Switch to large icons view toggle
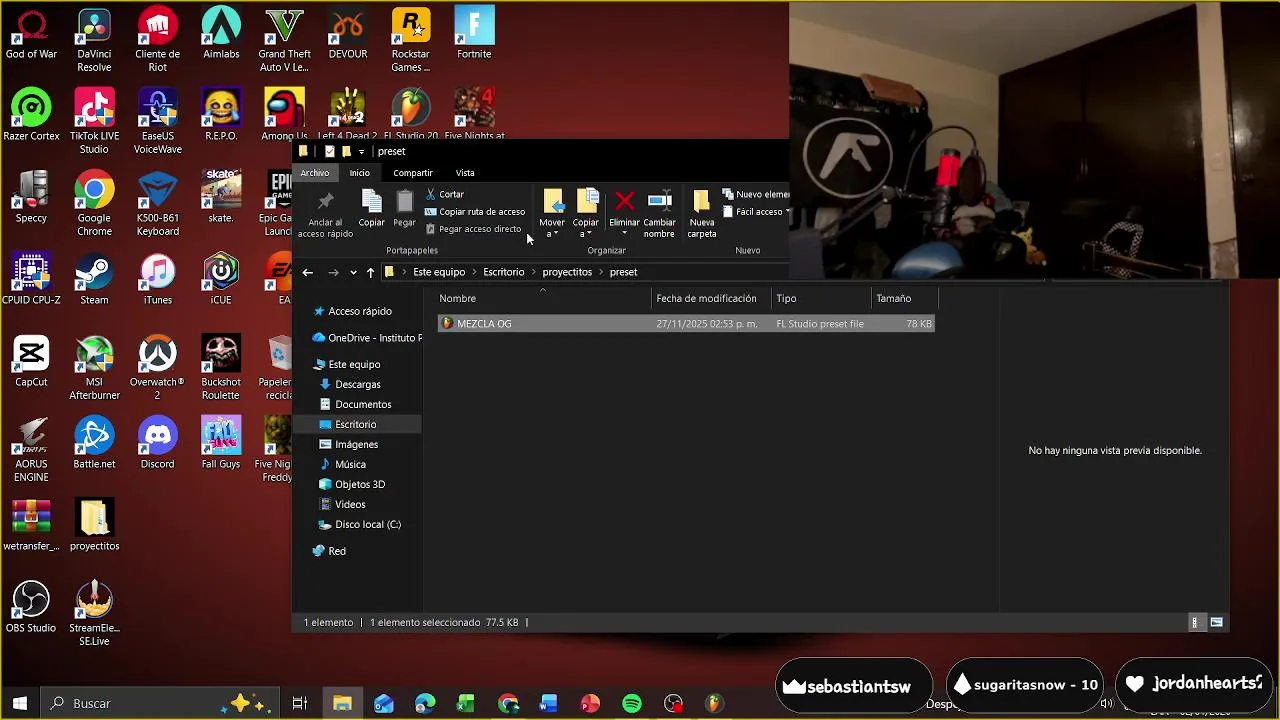Viewport: 1280px width, 720px height. pyautogui.click(x=1216, y=622)
